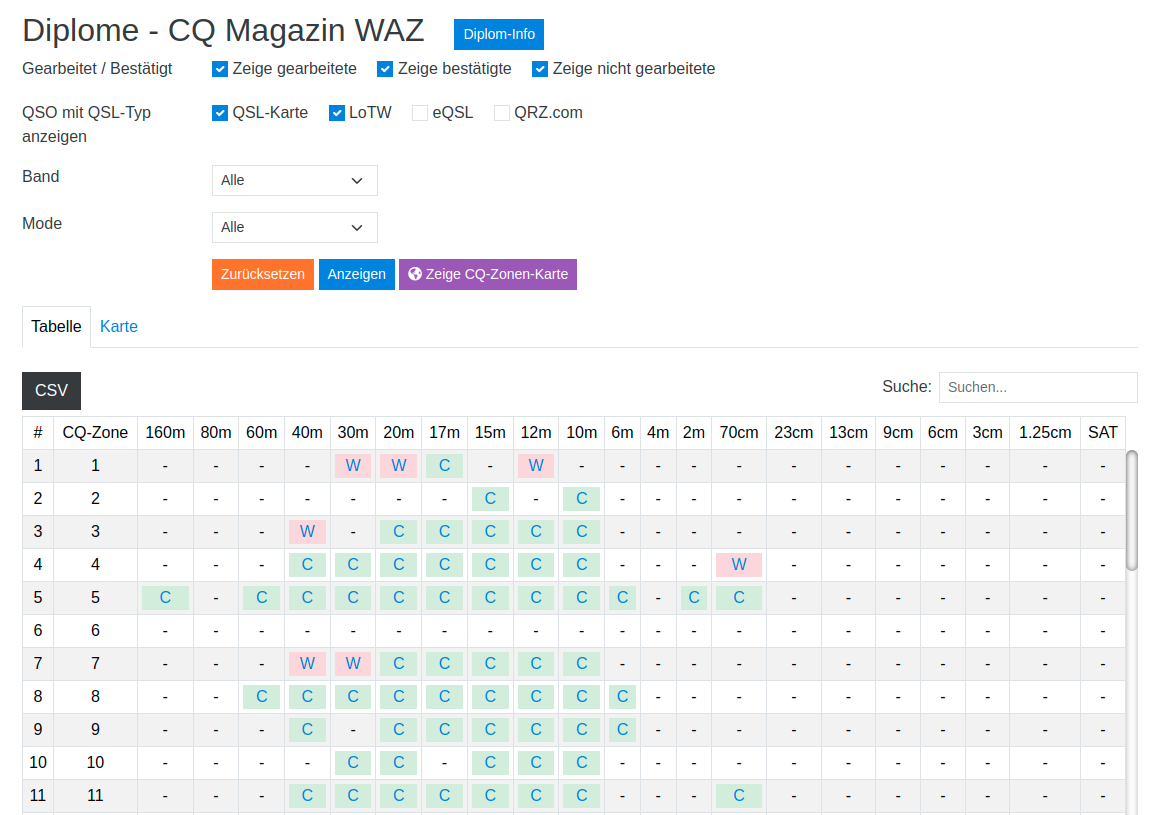
Task: Click the pink W badge for zone 3 on 40m
Action: click(307, 532)
